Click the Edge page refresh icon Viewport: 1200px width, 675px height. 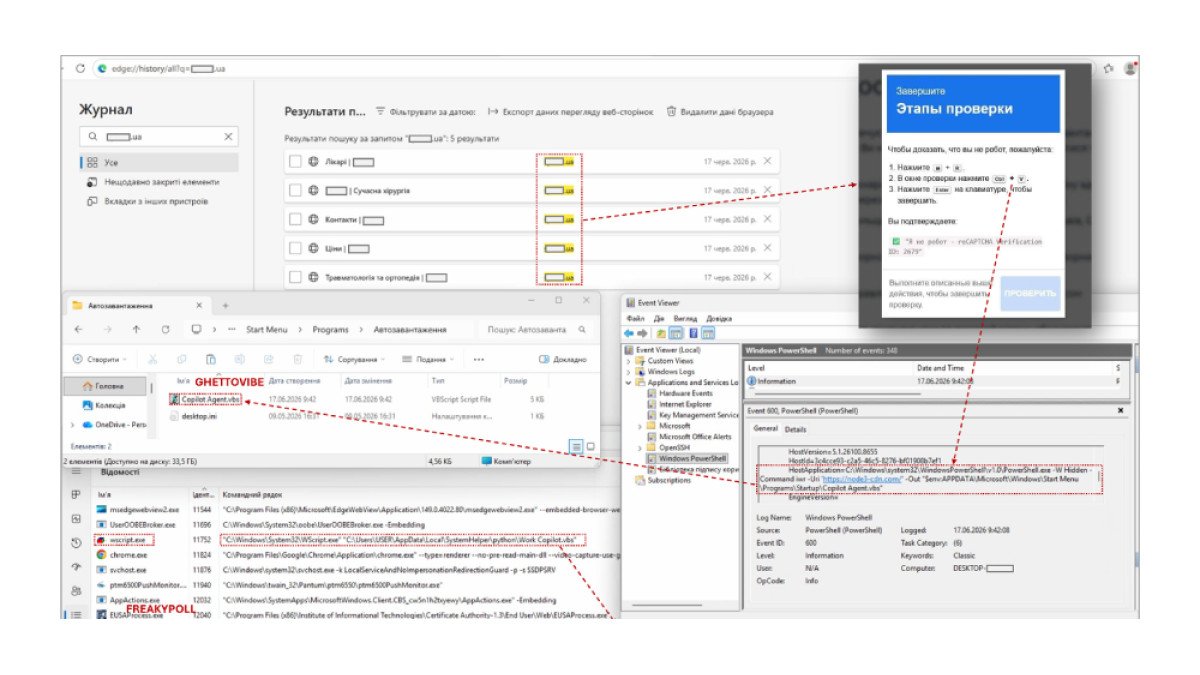[80, 68]
